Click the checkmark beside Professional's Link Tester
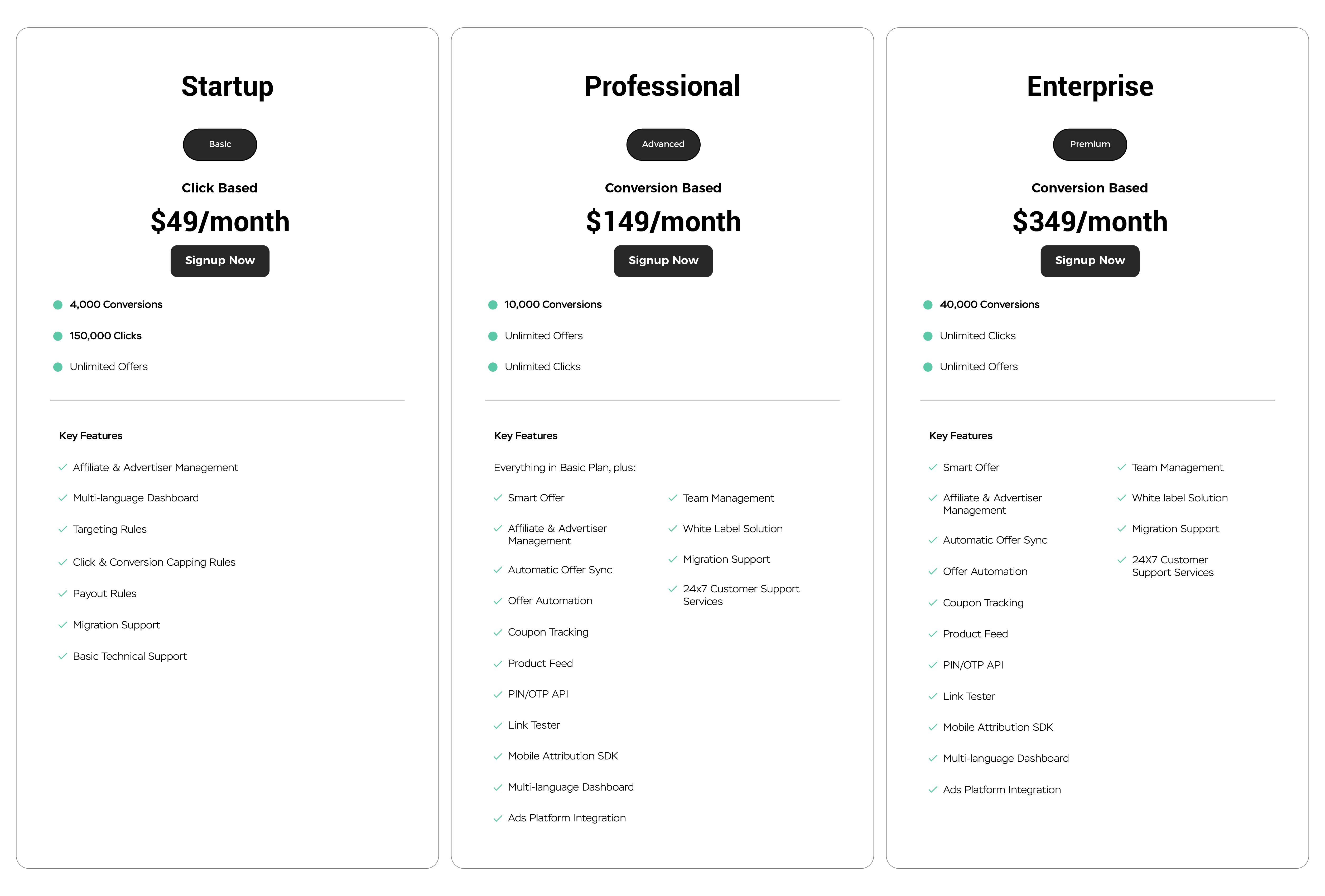 (x=498, y=725)
